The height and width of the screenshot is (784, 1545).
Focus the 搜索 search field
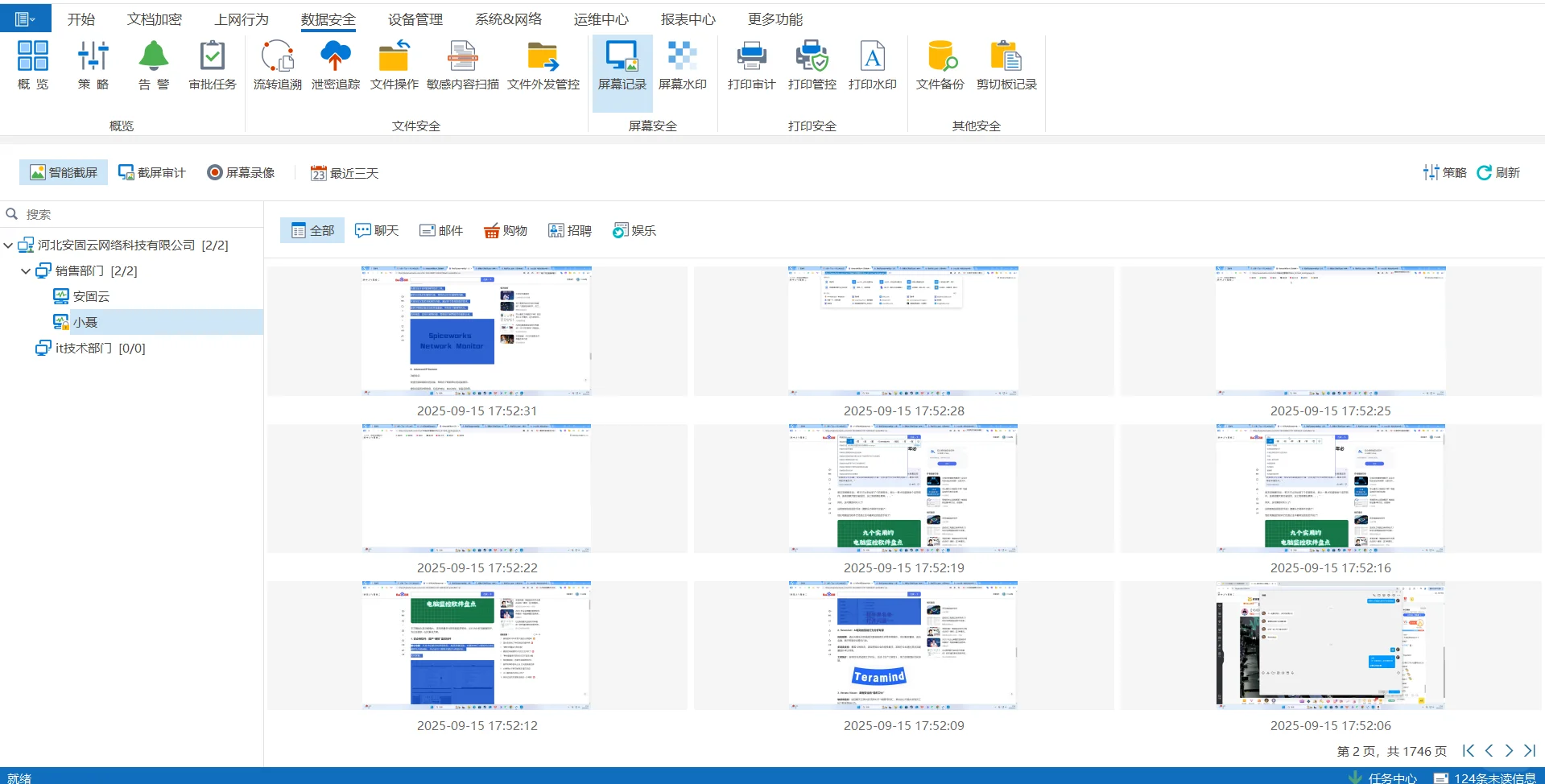(132, 214)
